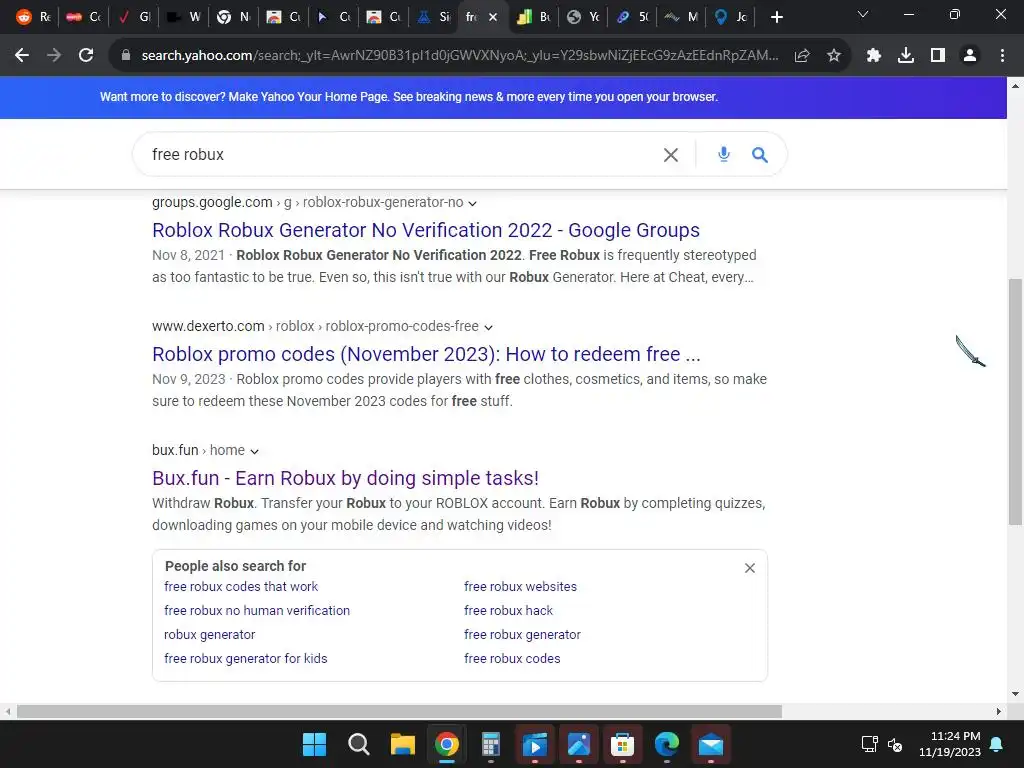The width and height of the screenshot is (1024, 768).
Task: Click the horizontal scrollbar thumb
Action: (x=399, y=711)
